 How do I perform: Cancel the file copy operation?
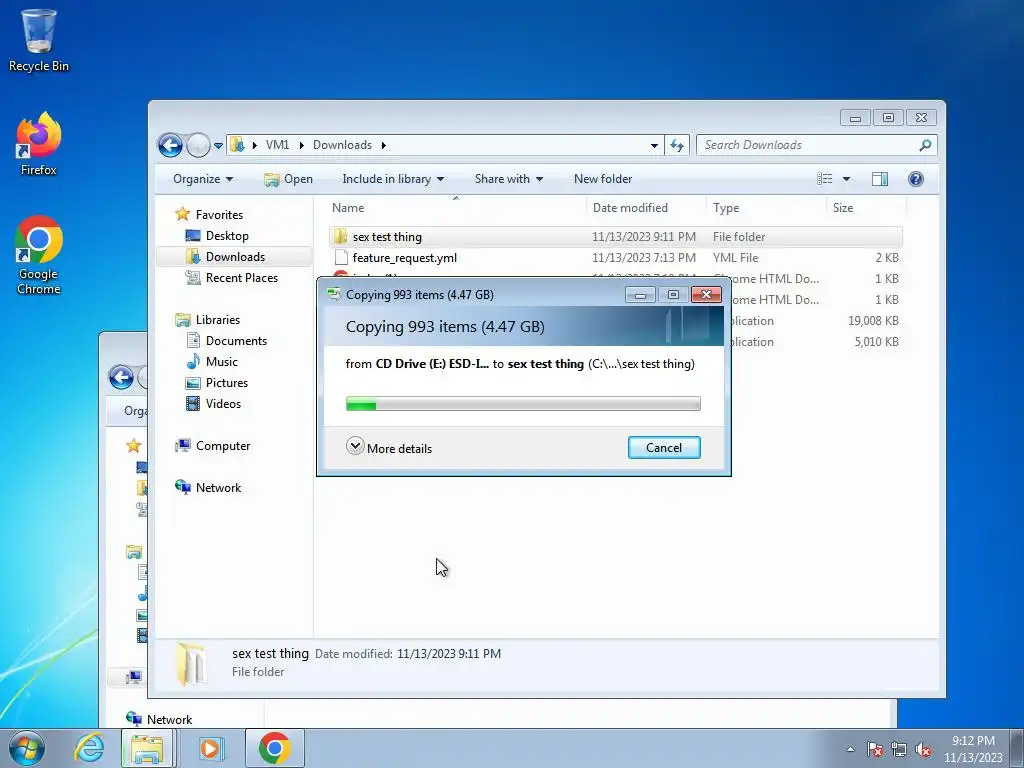tap(664, 448)
